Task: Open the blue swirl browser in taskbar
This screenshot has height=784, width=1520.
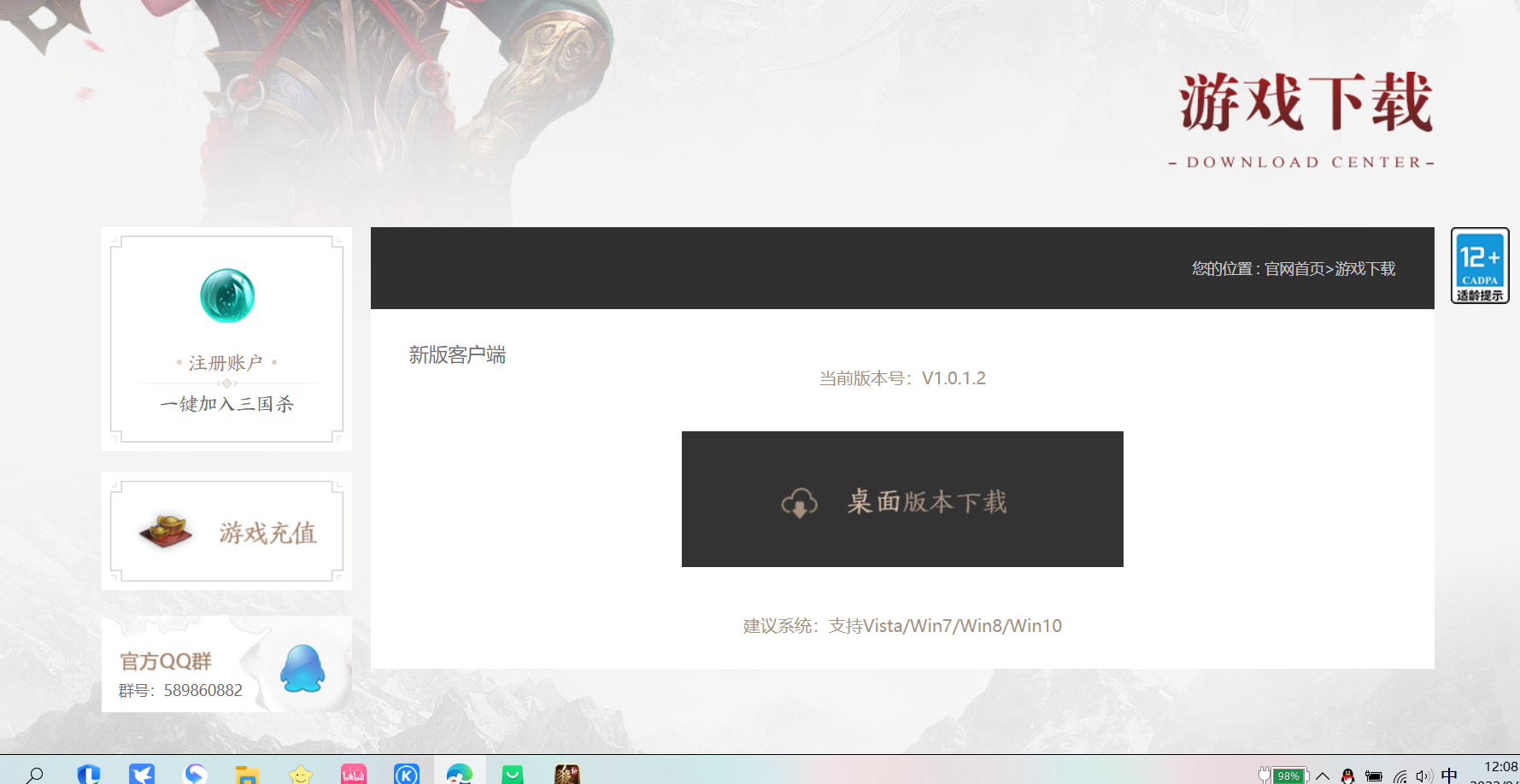Action: tap(196, 775)
